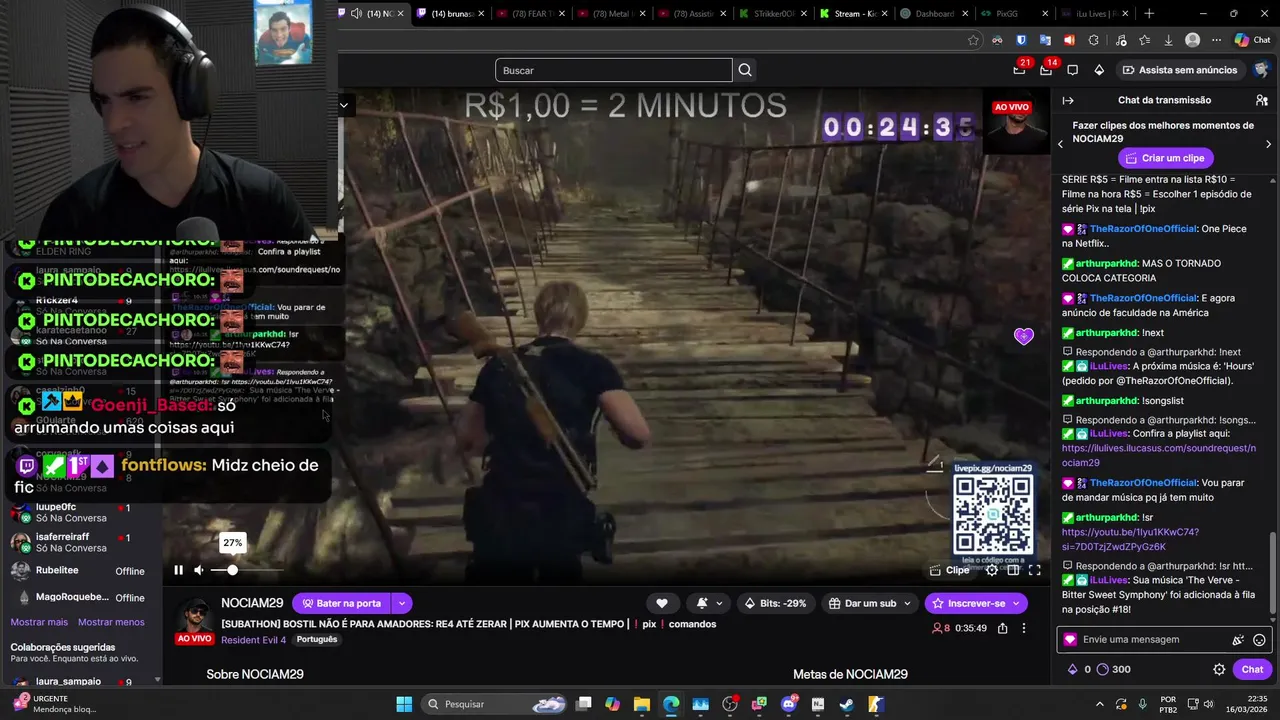Enter fullscreen on the video player

tap(1035, 570)
